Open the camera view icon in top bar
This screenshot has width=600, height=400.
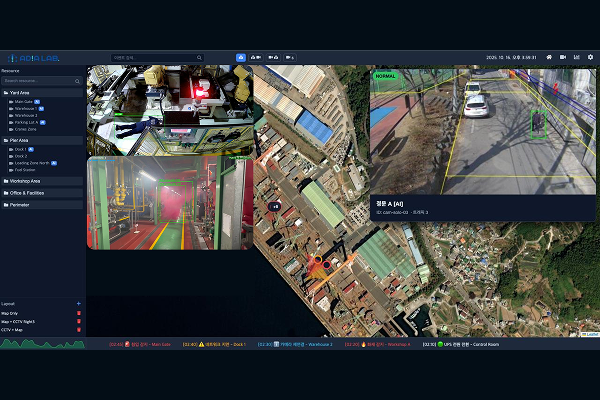click(x=563, y=57)
